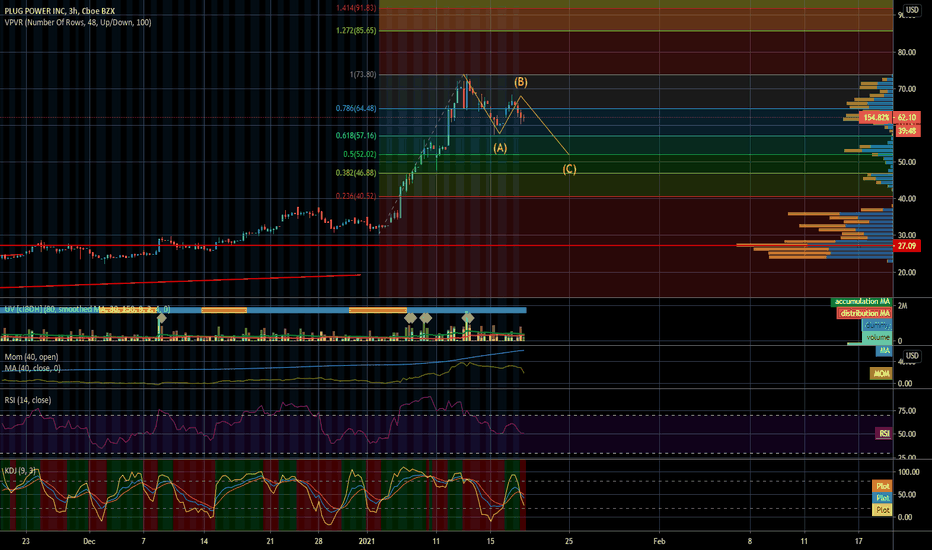
Task: Open the MA (40, close, 0) legend
Action: click(33, 369)
